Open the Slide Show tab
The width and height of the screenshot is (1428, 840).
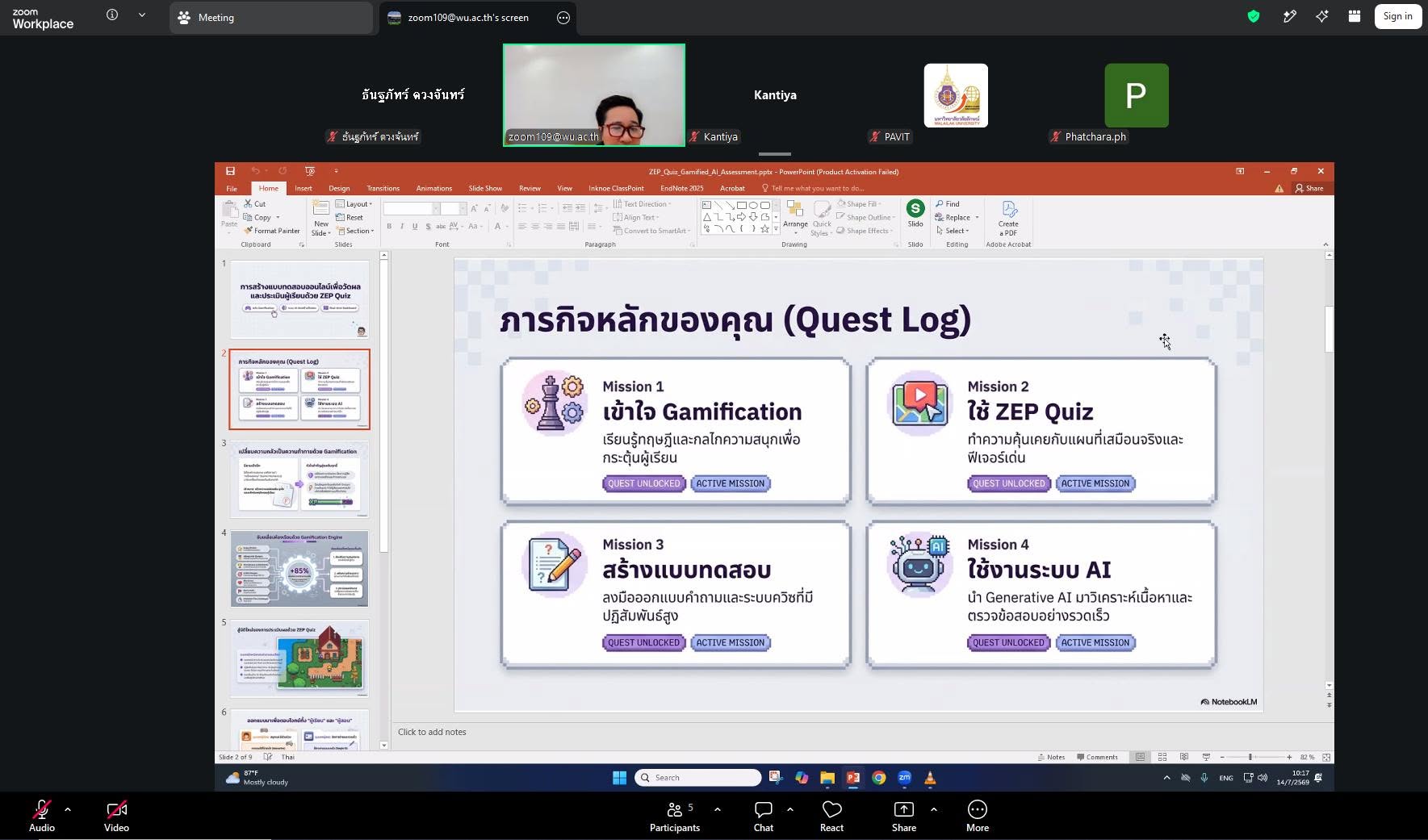[485, 188]
